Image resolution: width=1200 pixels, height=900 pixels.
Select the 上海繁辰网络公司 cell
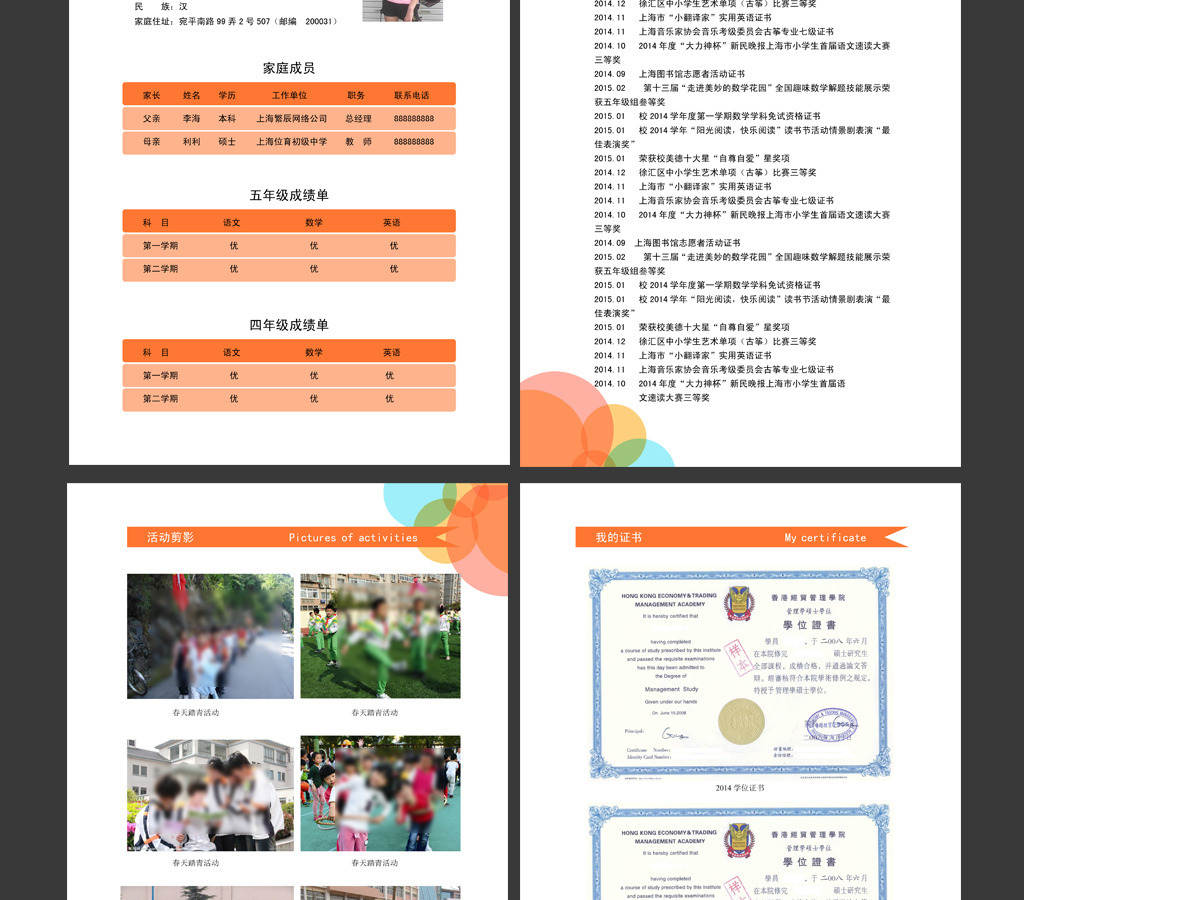pyautogui.click(x=291, y=118)
